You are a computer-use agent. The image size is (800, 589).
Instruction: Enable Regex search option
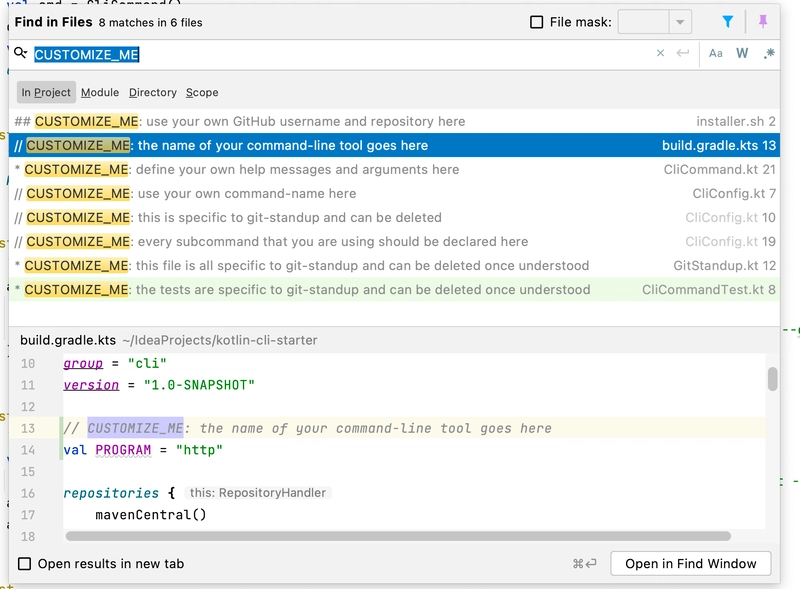pyautogui.click(x=768, y=54)
